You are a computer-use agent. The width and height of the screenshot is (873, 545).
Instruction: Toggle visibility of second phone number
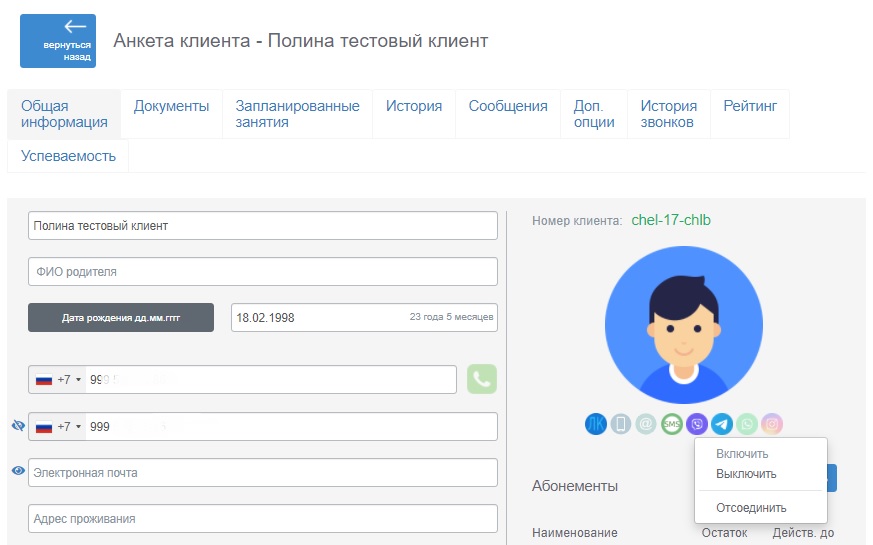pos(18,426)
